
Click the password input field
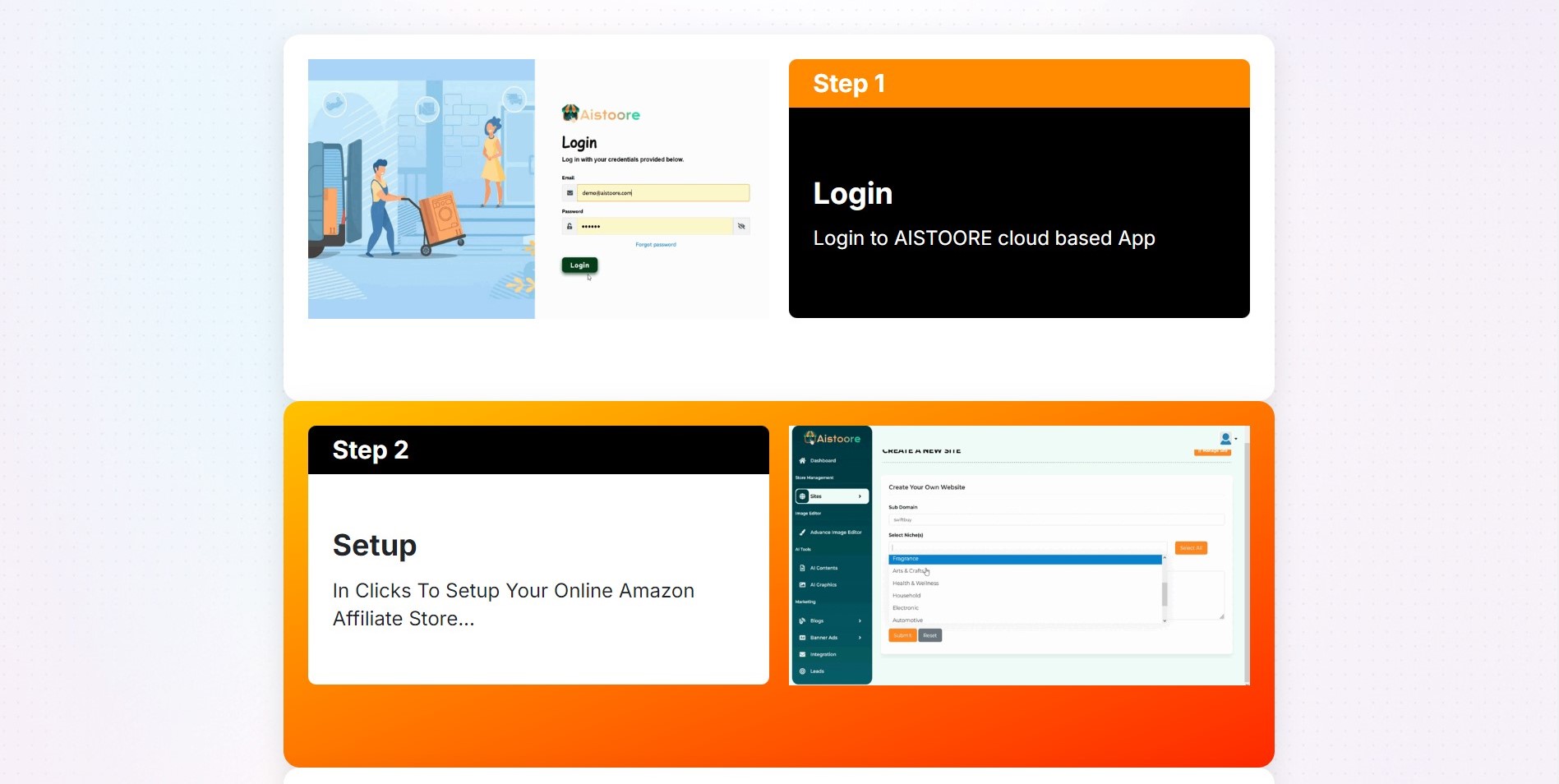click(x=655, y=226)
